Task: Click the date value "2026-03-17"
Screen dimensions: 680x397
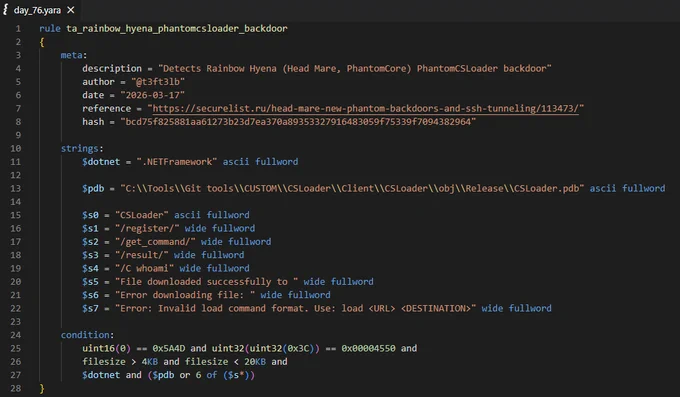Action: [x=153, y=95]
